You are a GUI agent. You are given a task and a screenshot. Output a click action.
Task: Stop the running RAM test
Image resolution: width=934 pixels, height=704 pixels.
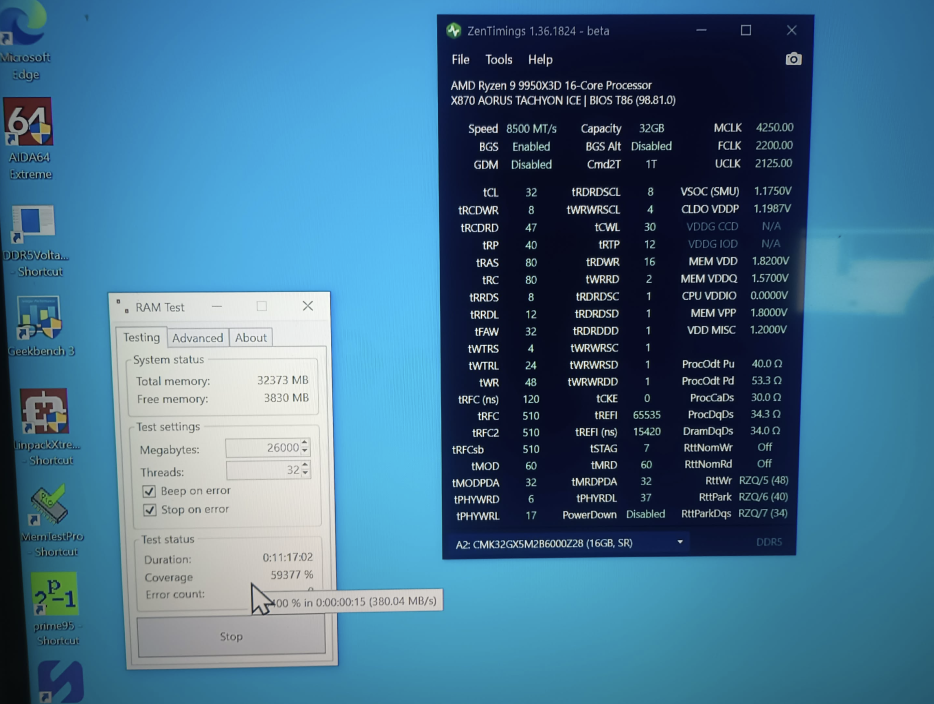tap(231, 636)
